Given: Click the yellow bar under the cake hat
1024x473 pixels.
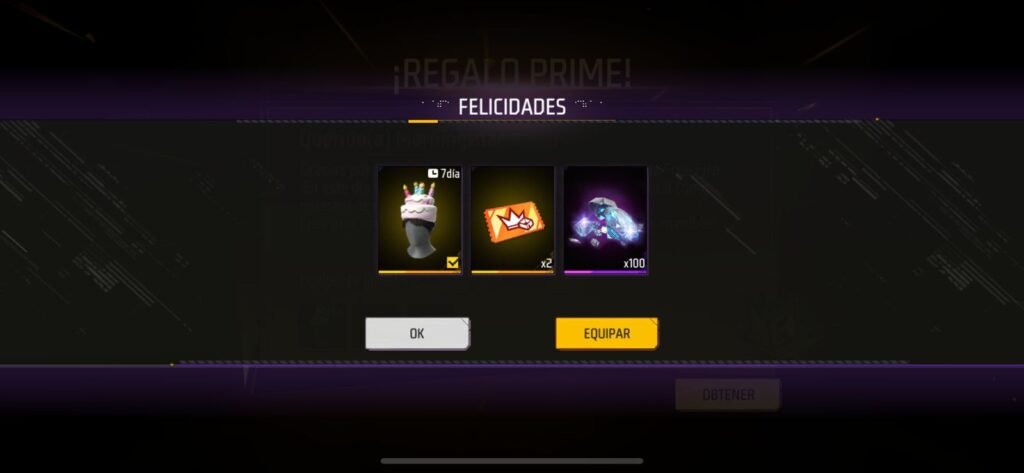Looking at the screenshot, I should (x=420, y=272).
